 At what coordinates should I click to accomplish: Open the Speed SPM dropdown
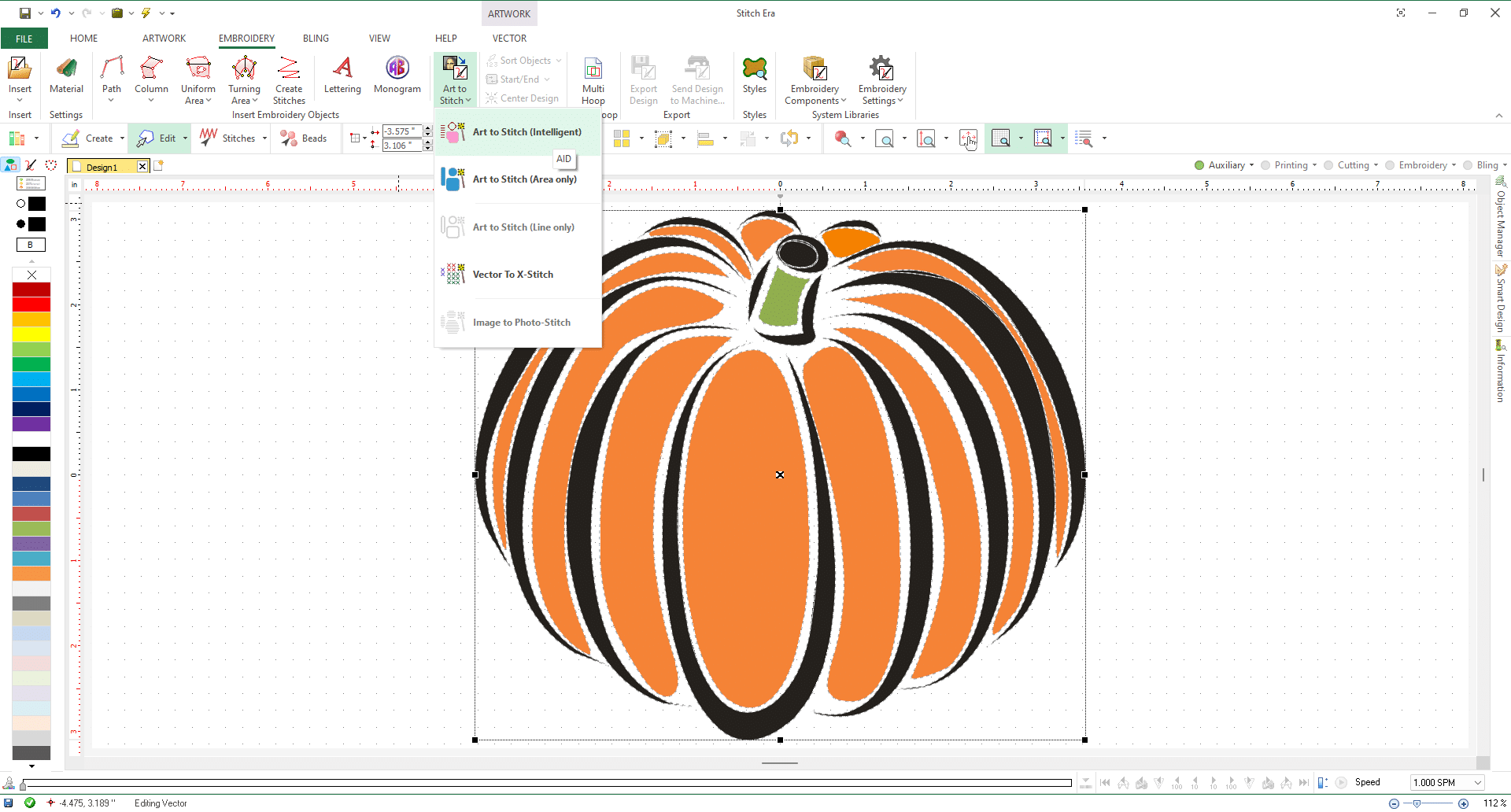(1480, 783)
